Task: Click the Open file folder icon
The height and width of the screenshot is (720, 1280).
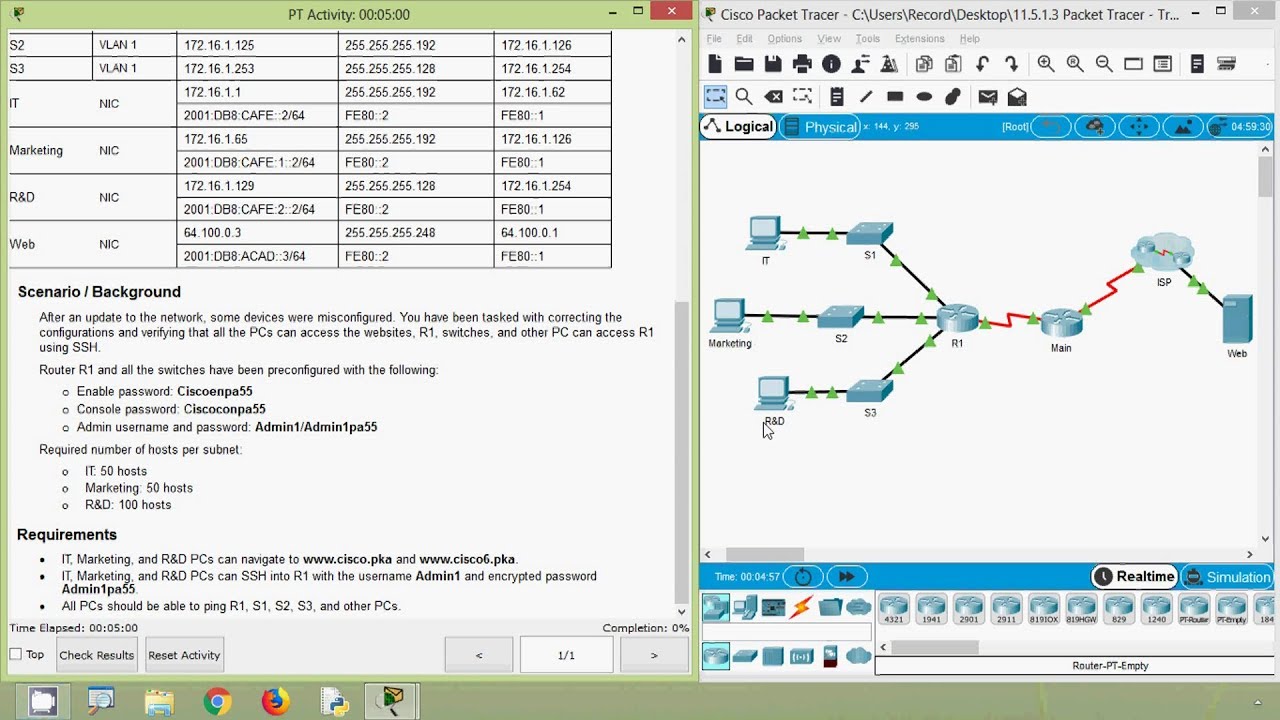Action: [744, 64]
